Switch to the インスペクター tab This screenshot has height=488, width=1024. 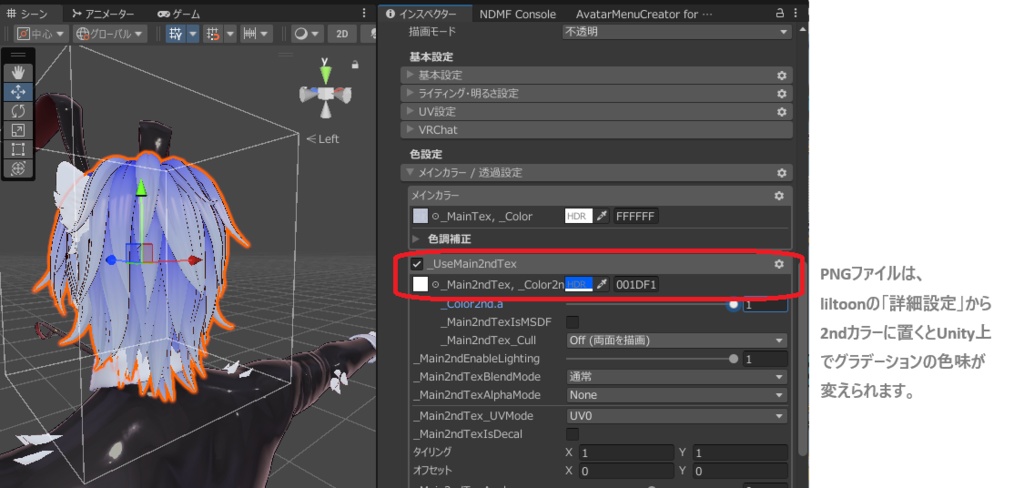point(425,14)
